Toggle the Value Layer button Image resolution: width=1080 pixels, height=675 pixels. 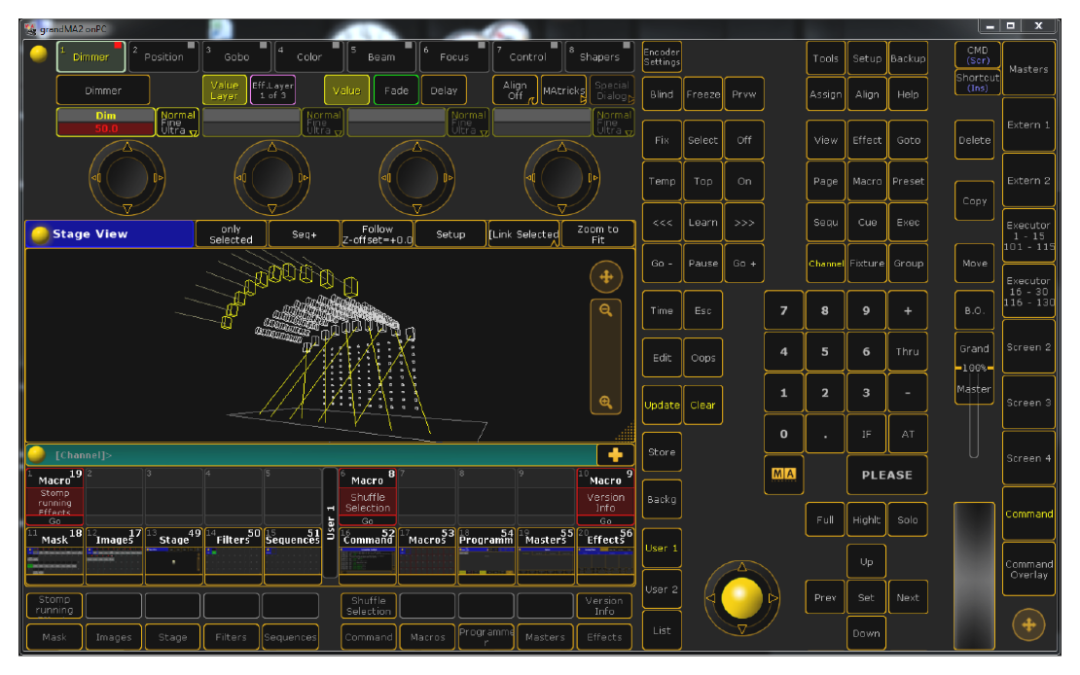[x=225, y=90]
